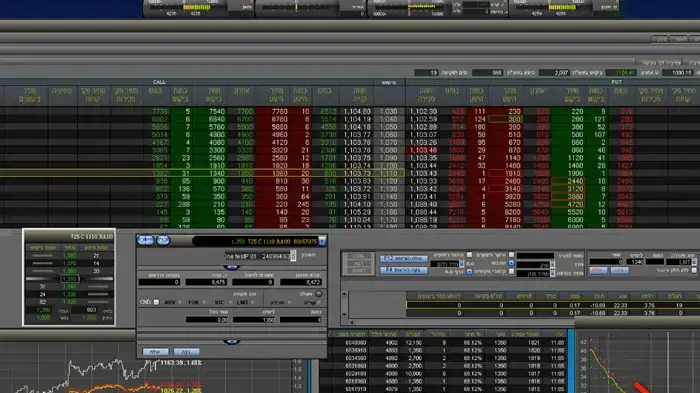Click the 1,110.04 value in option chain
Viewport: 700px width, 393px height.
click(x=357, y=220)
